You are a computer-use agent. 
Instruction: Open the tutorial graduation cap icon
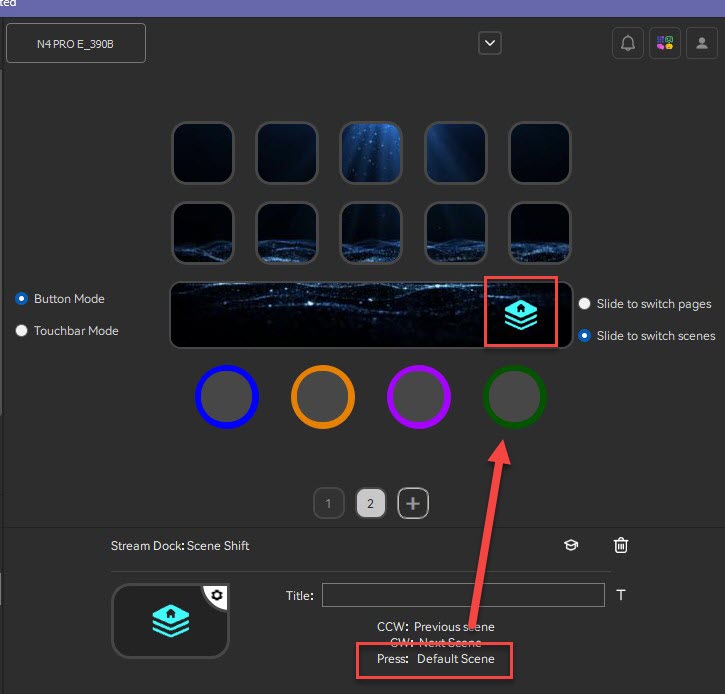tap(571, 545)
